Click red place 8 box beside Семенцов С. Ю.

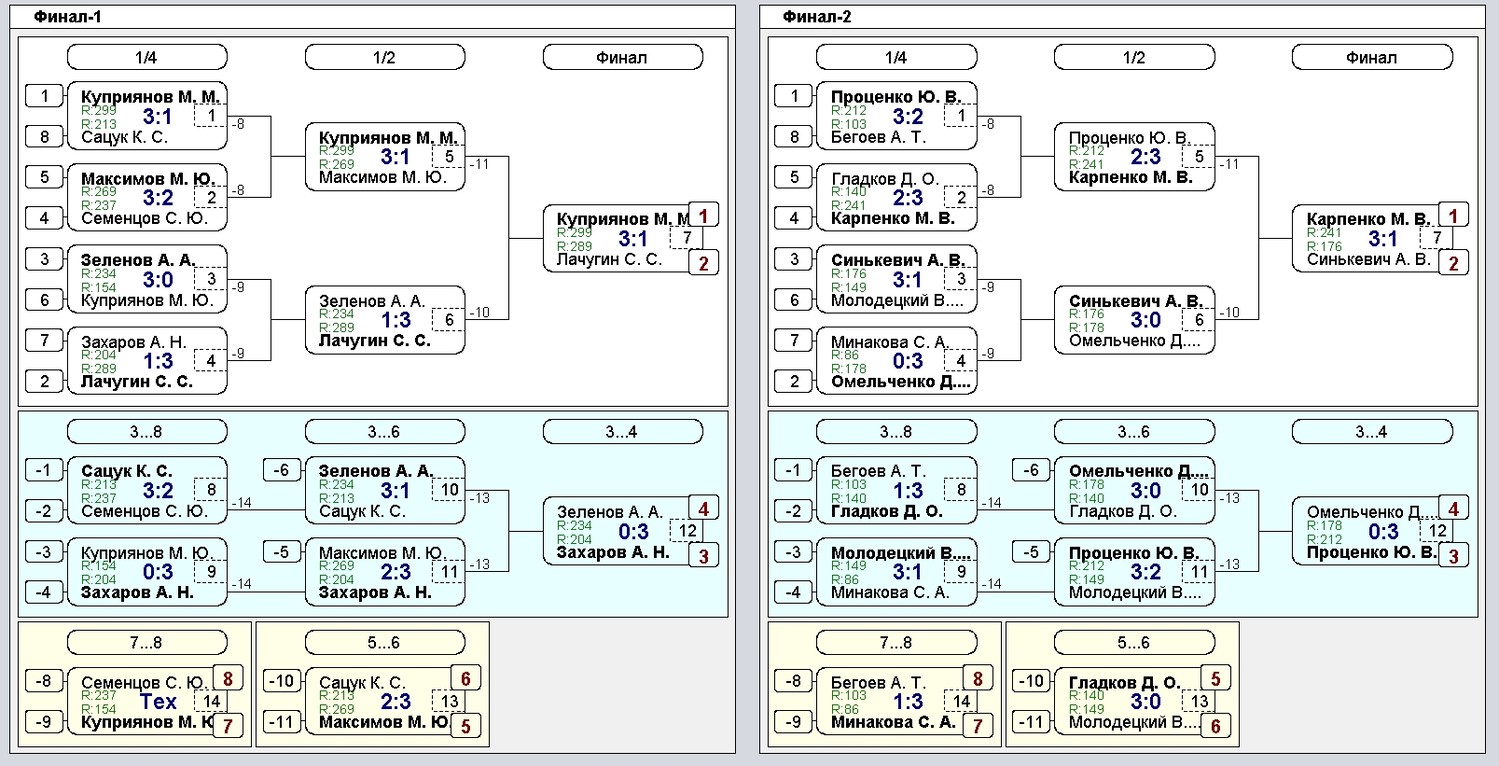coord(227,679)
